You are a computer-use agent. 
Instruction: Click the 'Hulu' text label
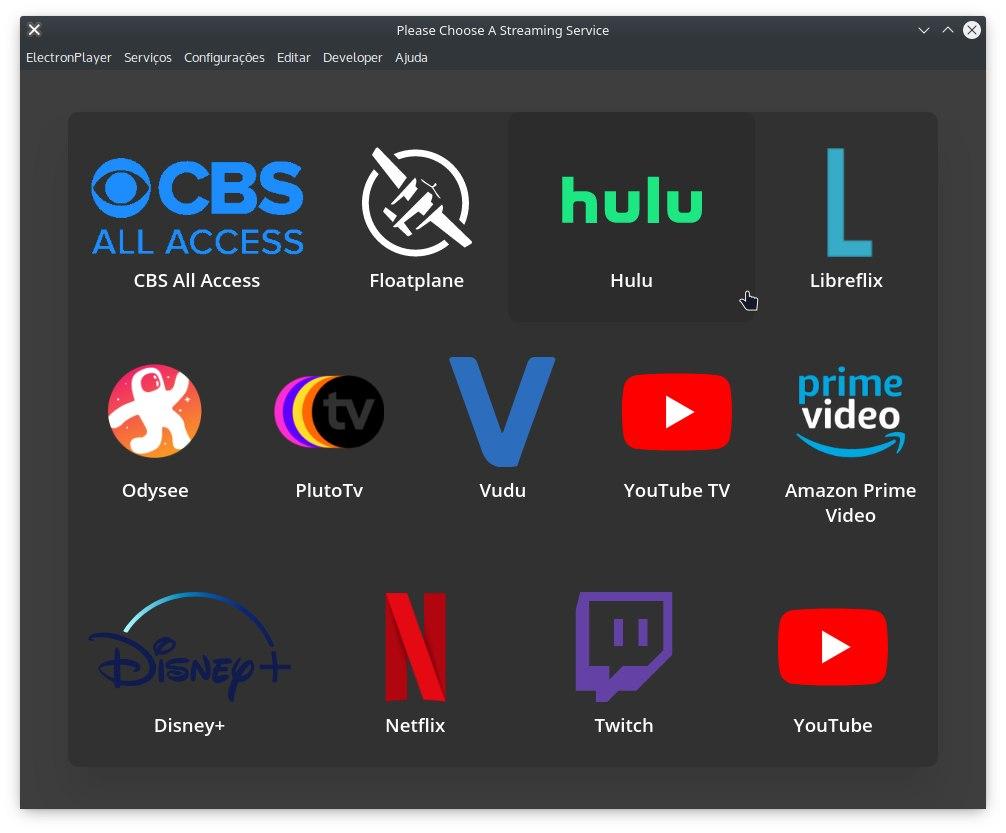pos(631,280)
